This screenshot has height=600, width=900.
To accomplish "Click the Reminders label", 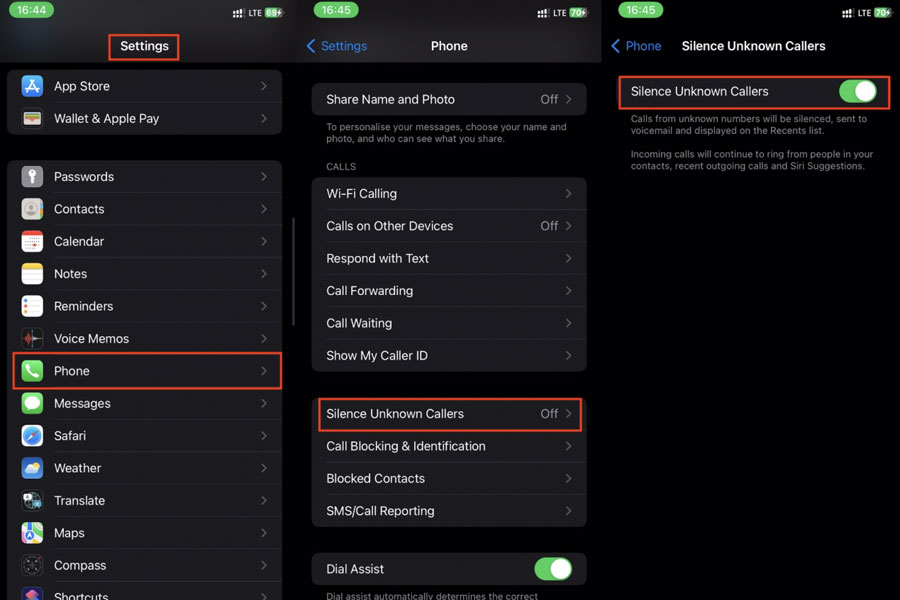I will [83, 306].
